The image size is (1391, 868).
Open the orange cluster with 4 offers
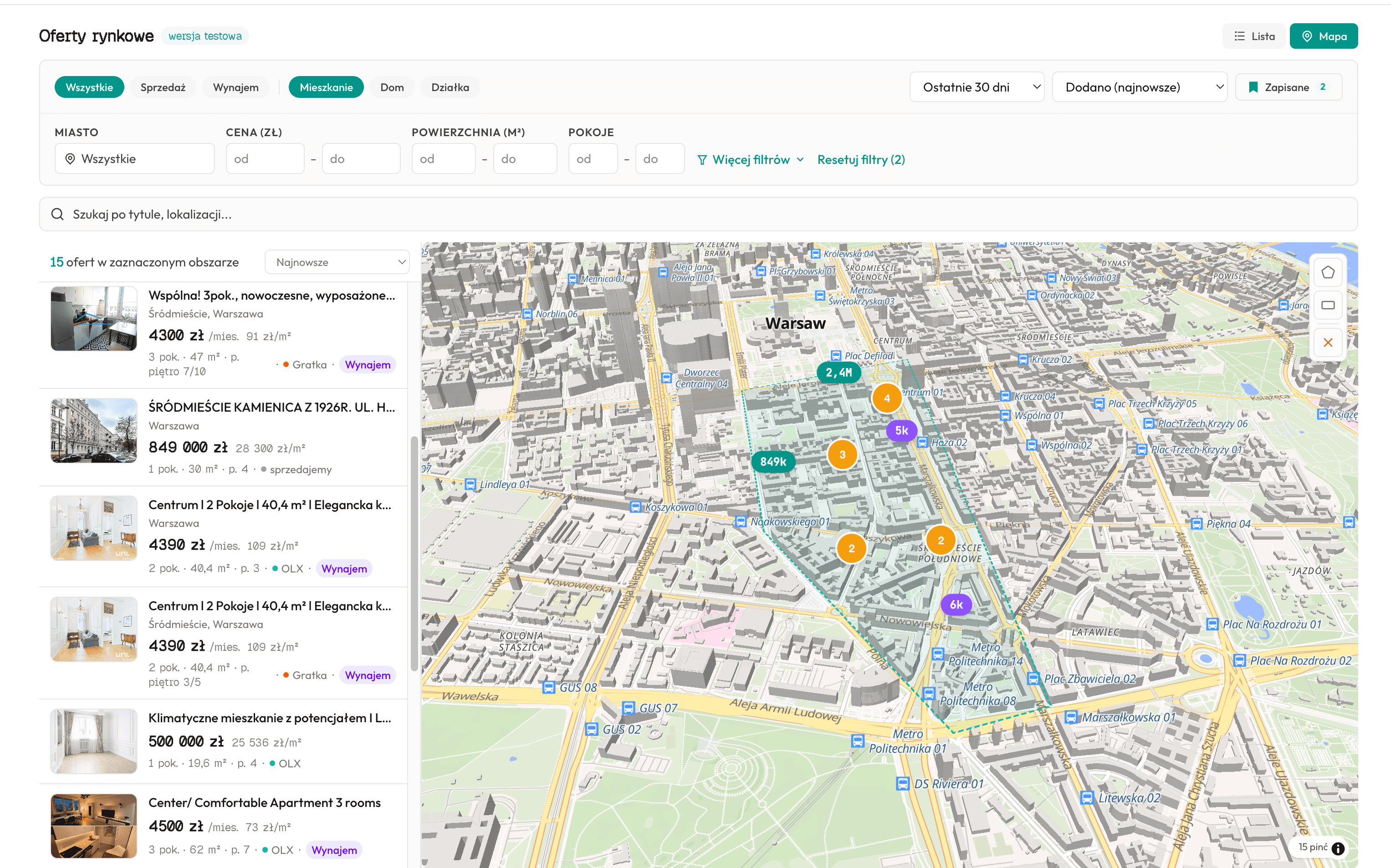[x=887, y=398]
